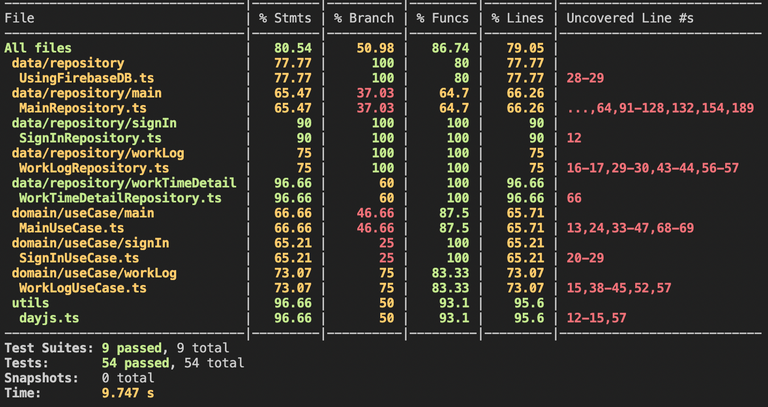This screenshot has height=407, width=768.
Task: Click uncovered lines '20-29' for SignInUseCase.ts
Action: coord(585,258)
